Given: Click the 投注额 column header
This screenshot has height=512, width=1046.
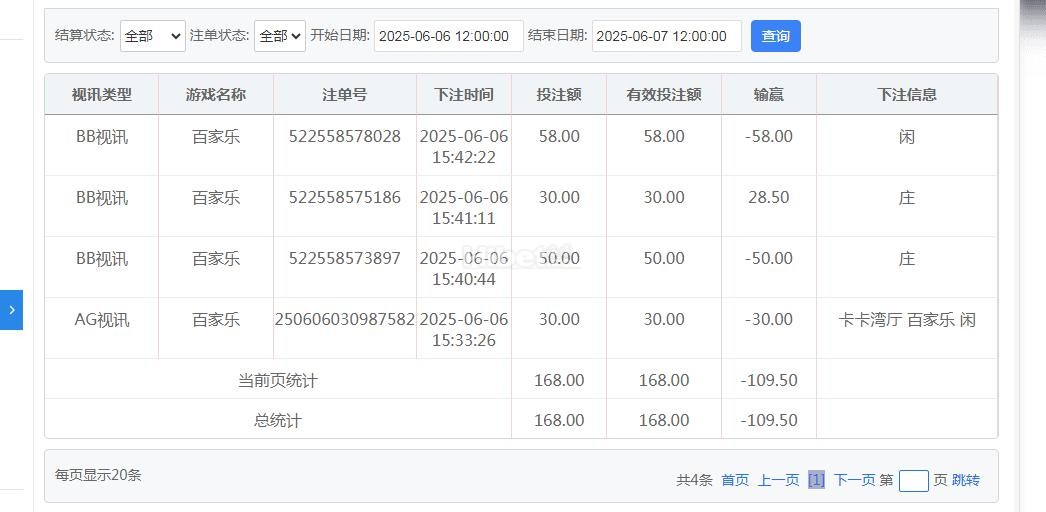Looking at the screenshot, I should point(558,95).
